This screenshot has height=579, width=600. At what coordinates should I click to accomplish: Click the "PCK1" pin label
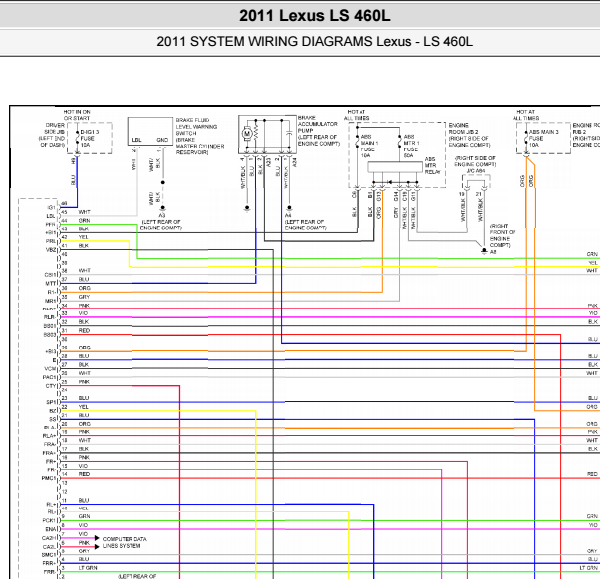click(49, 520)
